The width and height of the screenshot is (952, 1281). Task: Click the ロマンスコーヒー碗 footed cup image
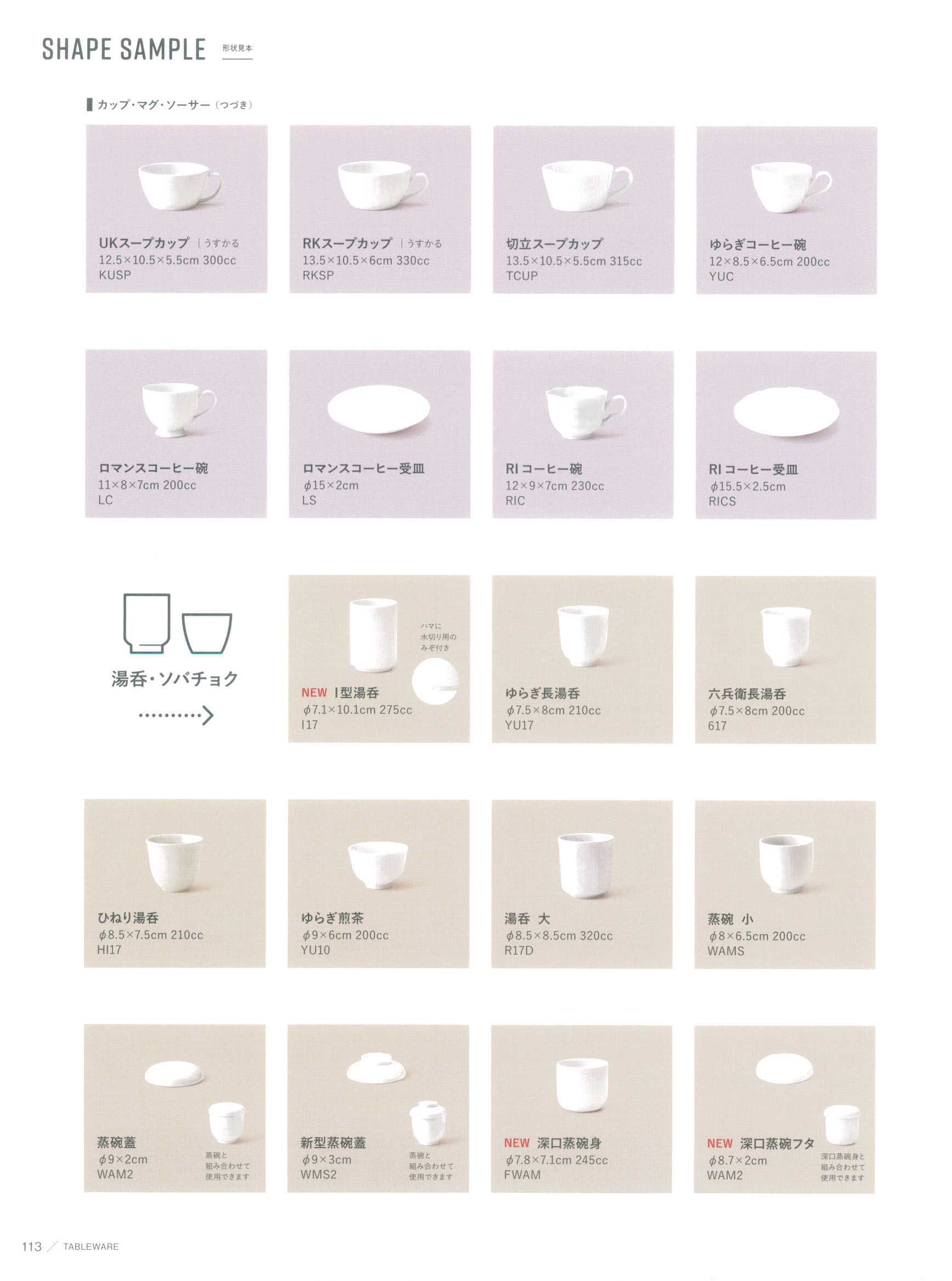179,409
